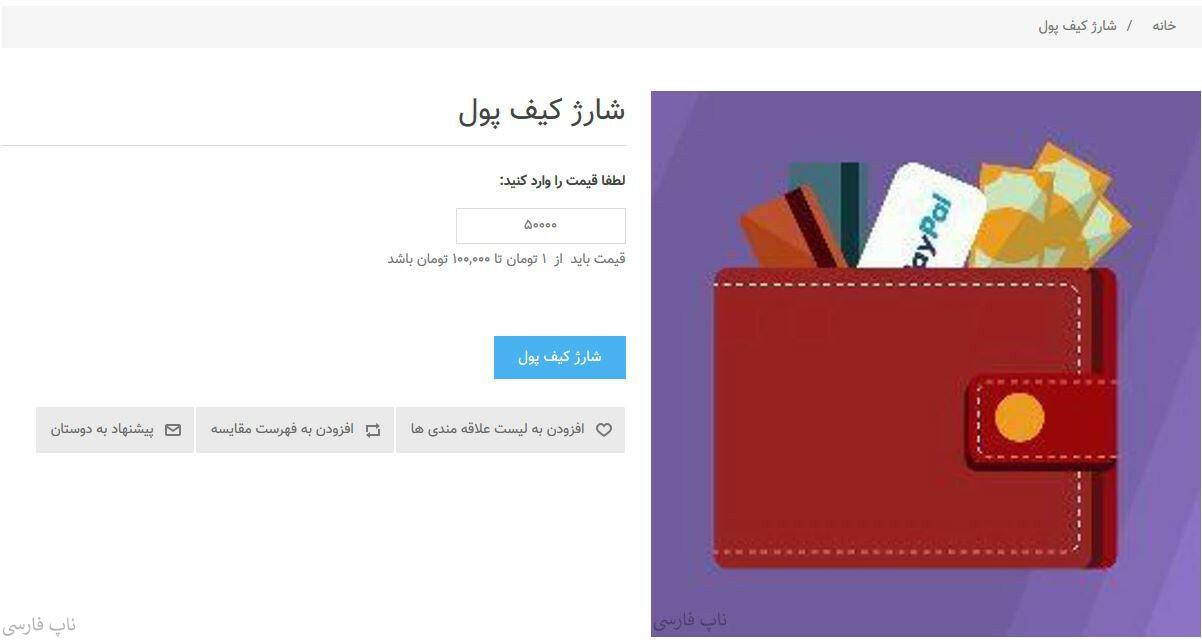Click پیشنهاد به دوستان text
1202x642 pixels.
[x=102, y=430]
